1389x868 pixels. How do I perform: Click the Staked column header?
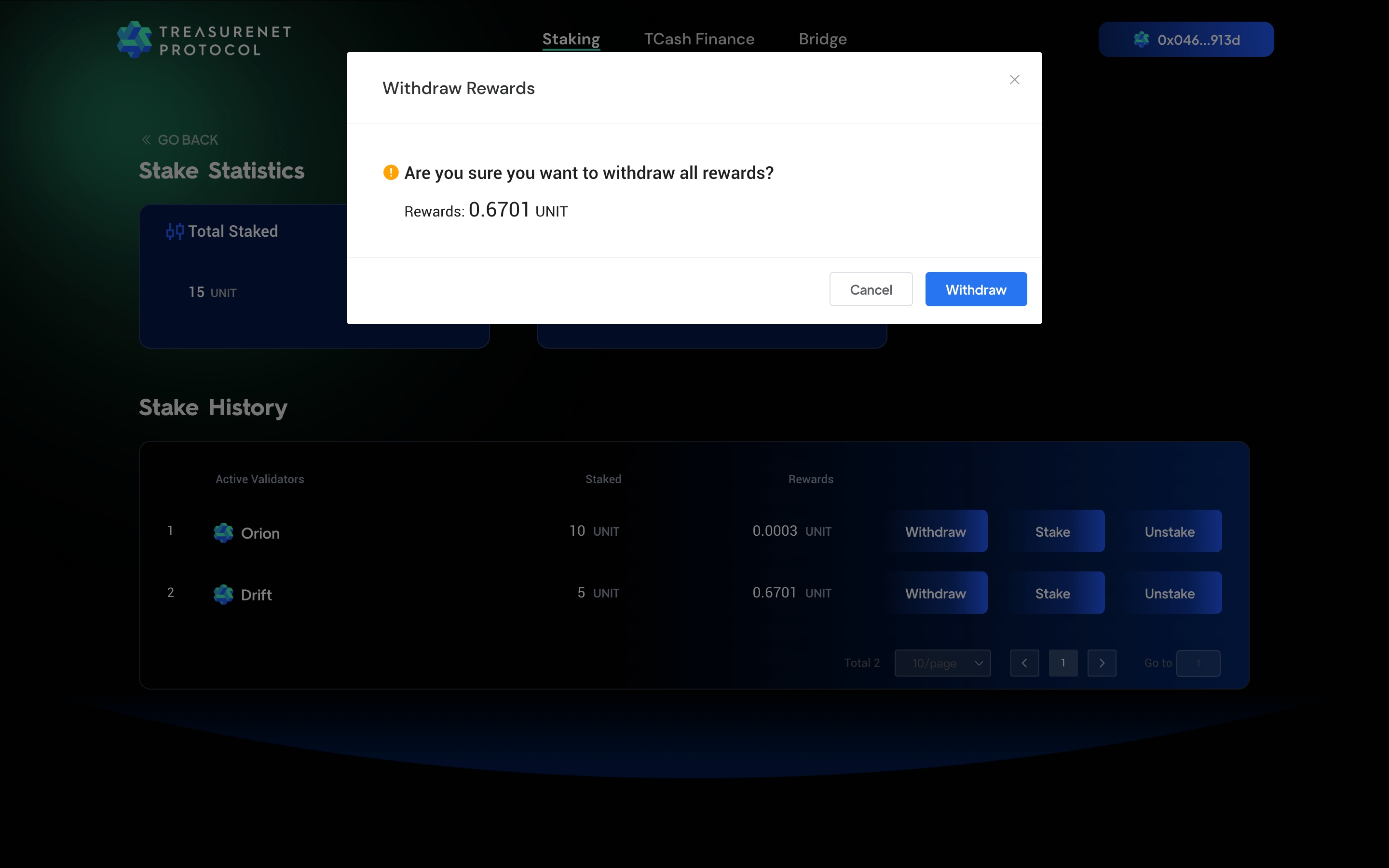(x=603, y=479)
